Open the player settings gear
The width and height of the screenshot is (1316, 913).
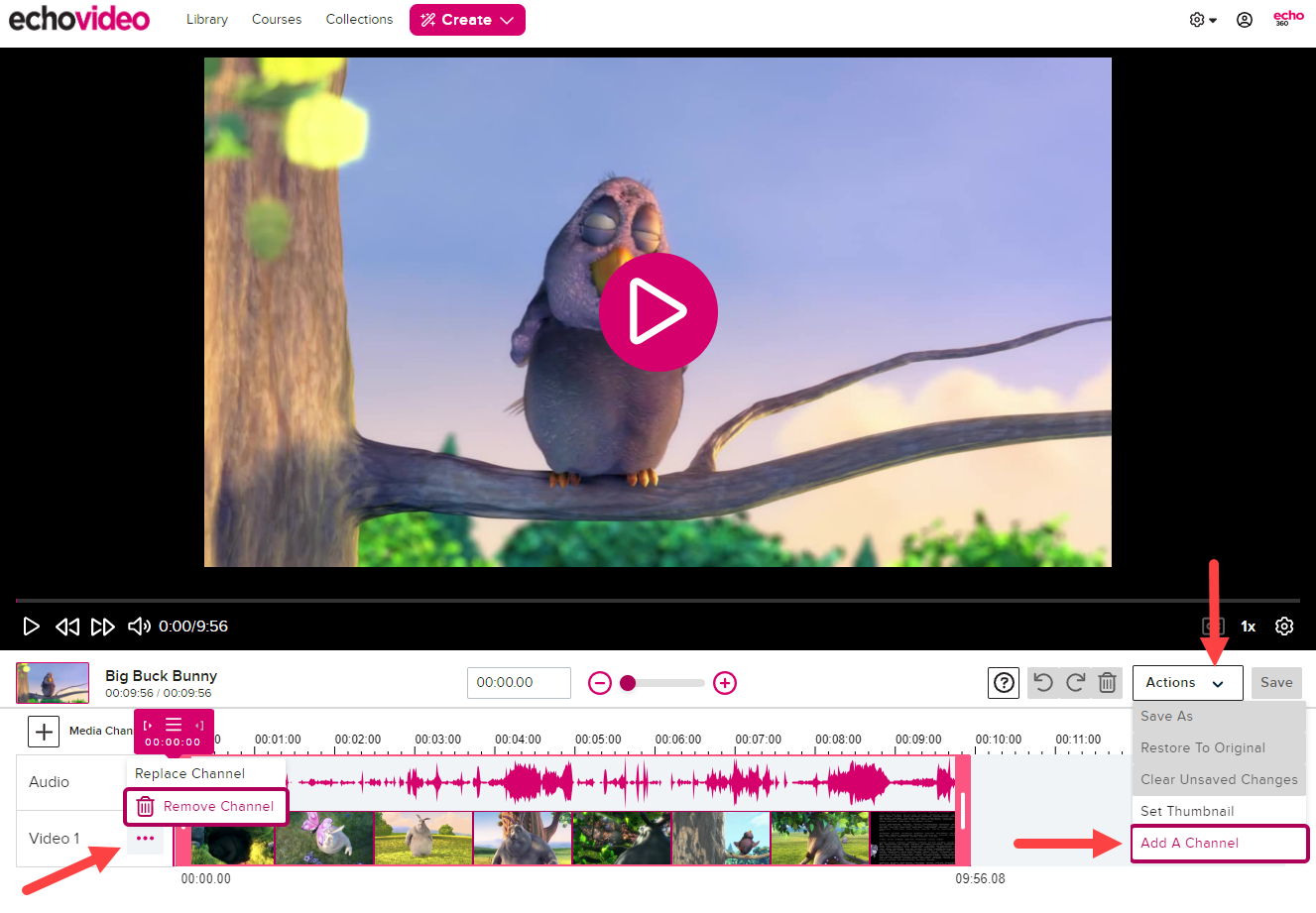pyautogui.click(x=1284, y=627)
